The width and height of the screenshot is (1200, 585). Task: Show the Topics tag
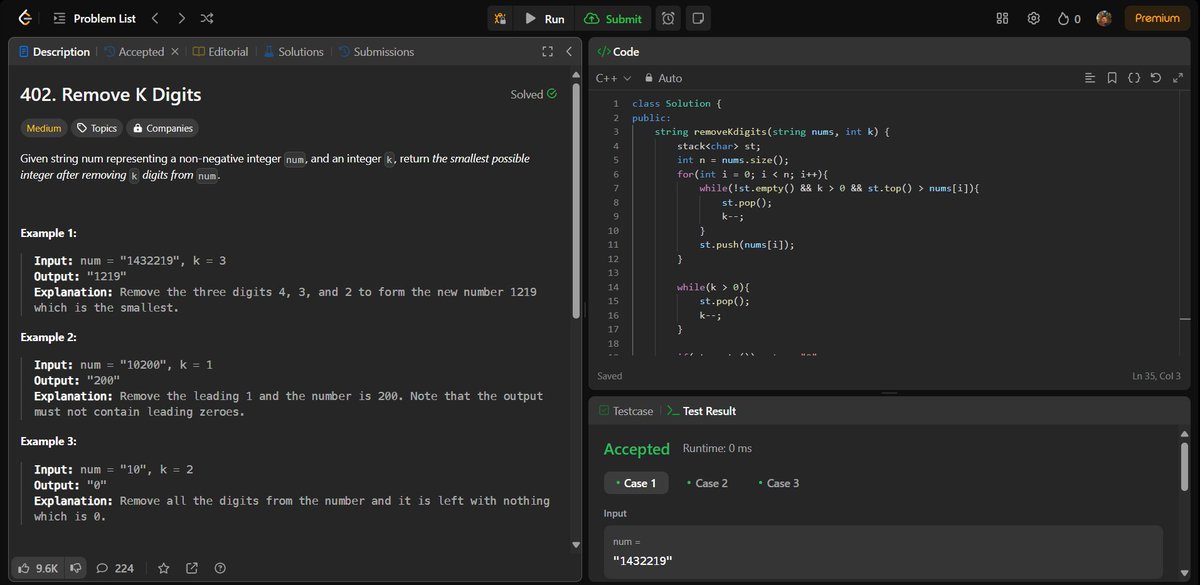point(97,128)
